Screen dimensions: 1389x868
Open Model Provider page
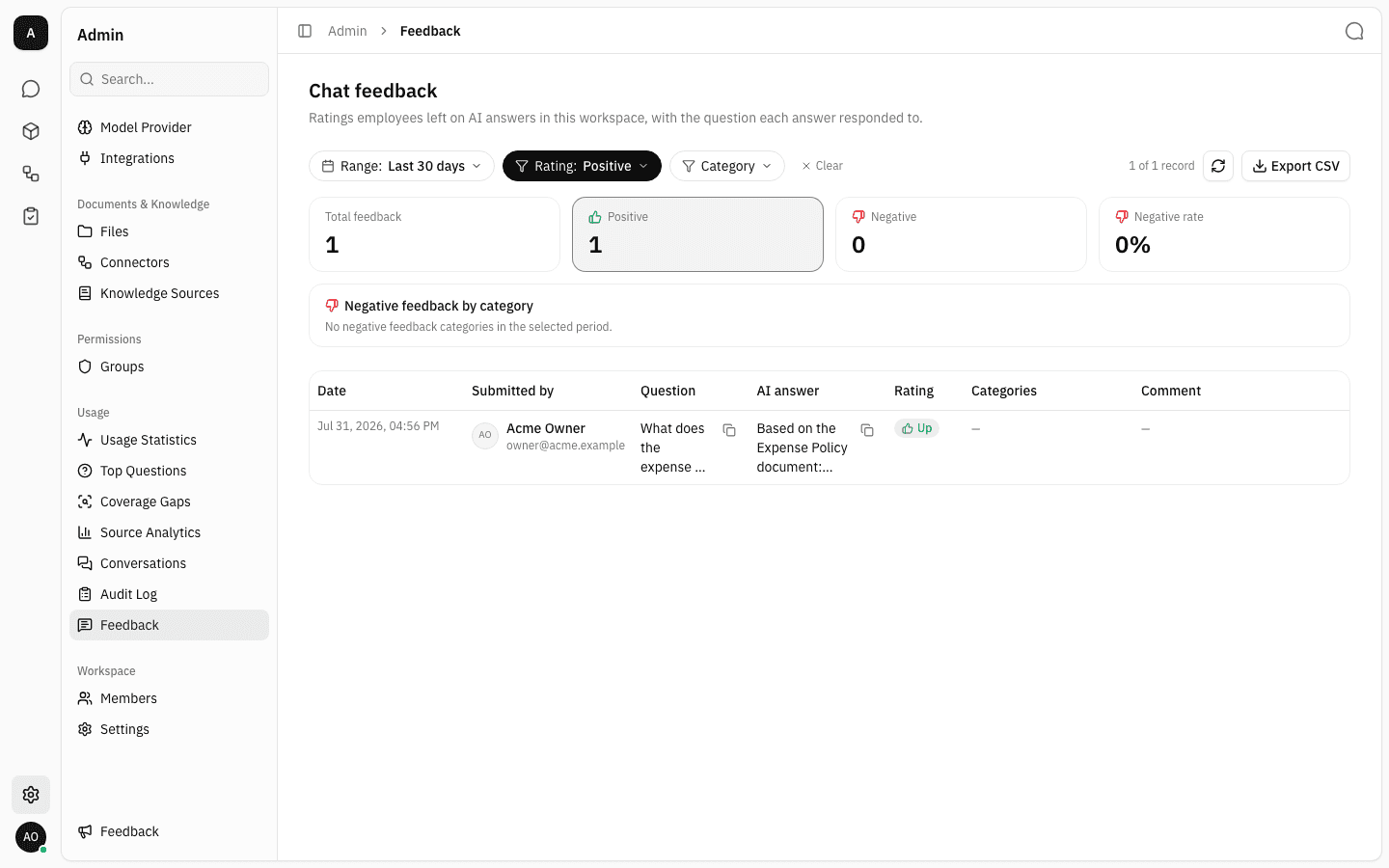[x=169, y=127]
